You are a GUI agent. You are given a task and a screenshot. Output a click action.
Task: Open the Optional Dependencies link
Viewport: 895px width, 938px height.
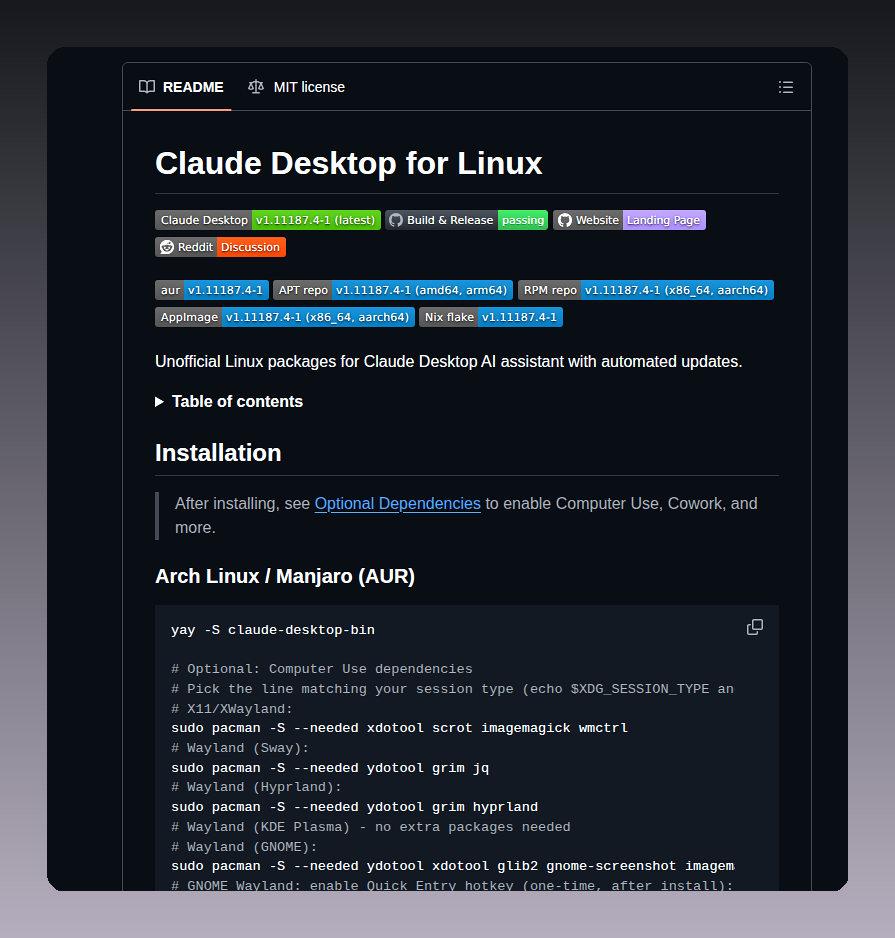pos(398,504)
